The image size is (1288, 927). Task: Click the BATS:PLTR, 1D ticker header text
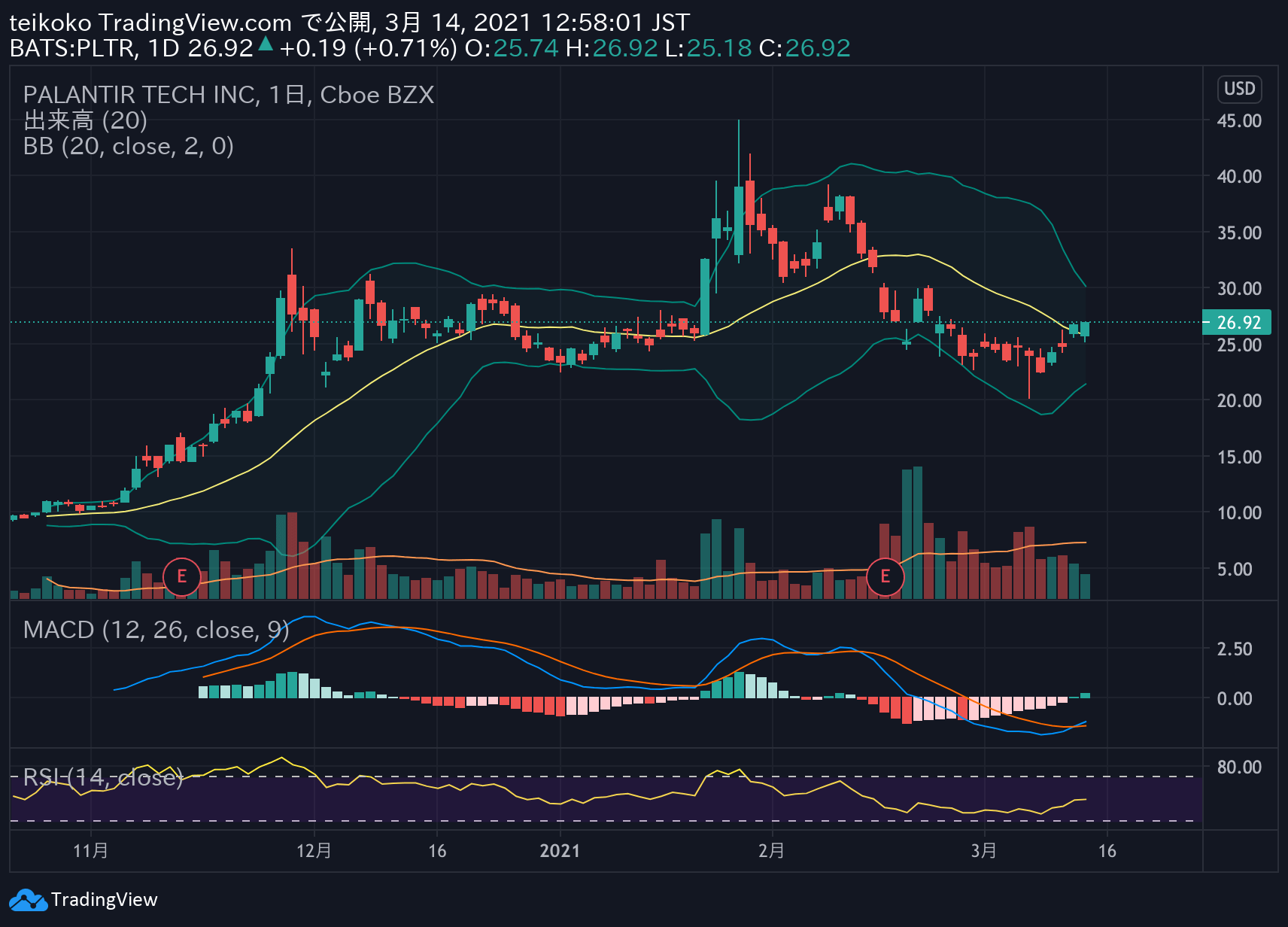click(x=95, y=49)
